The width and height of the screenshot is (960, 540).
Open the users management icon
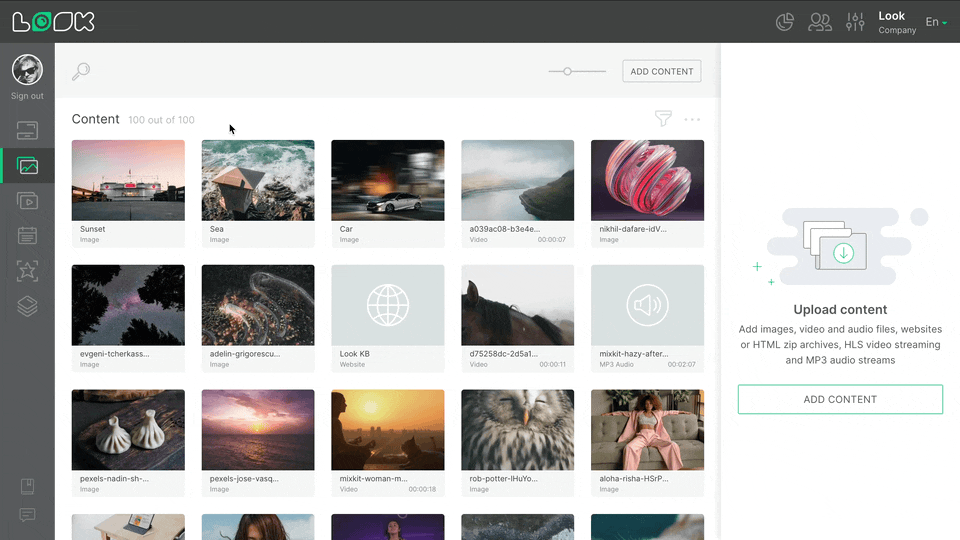click(820, 22)
